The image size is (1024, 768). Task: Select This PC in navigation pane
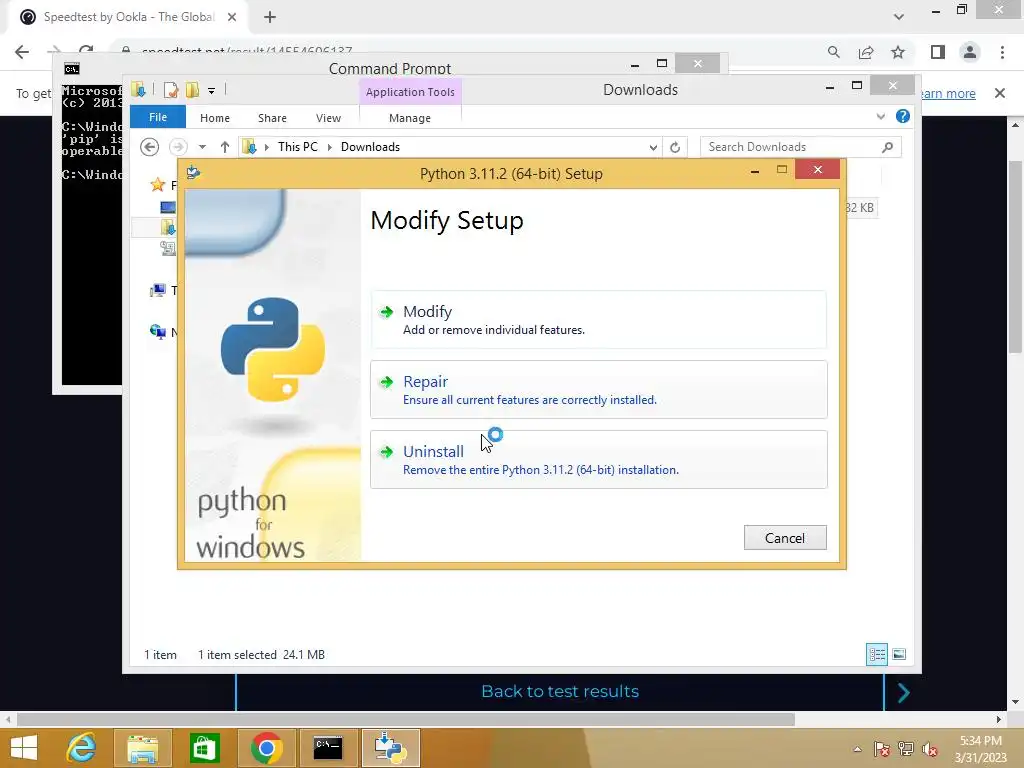[x=157, y=290]
